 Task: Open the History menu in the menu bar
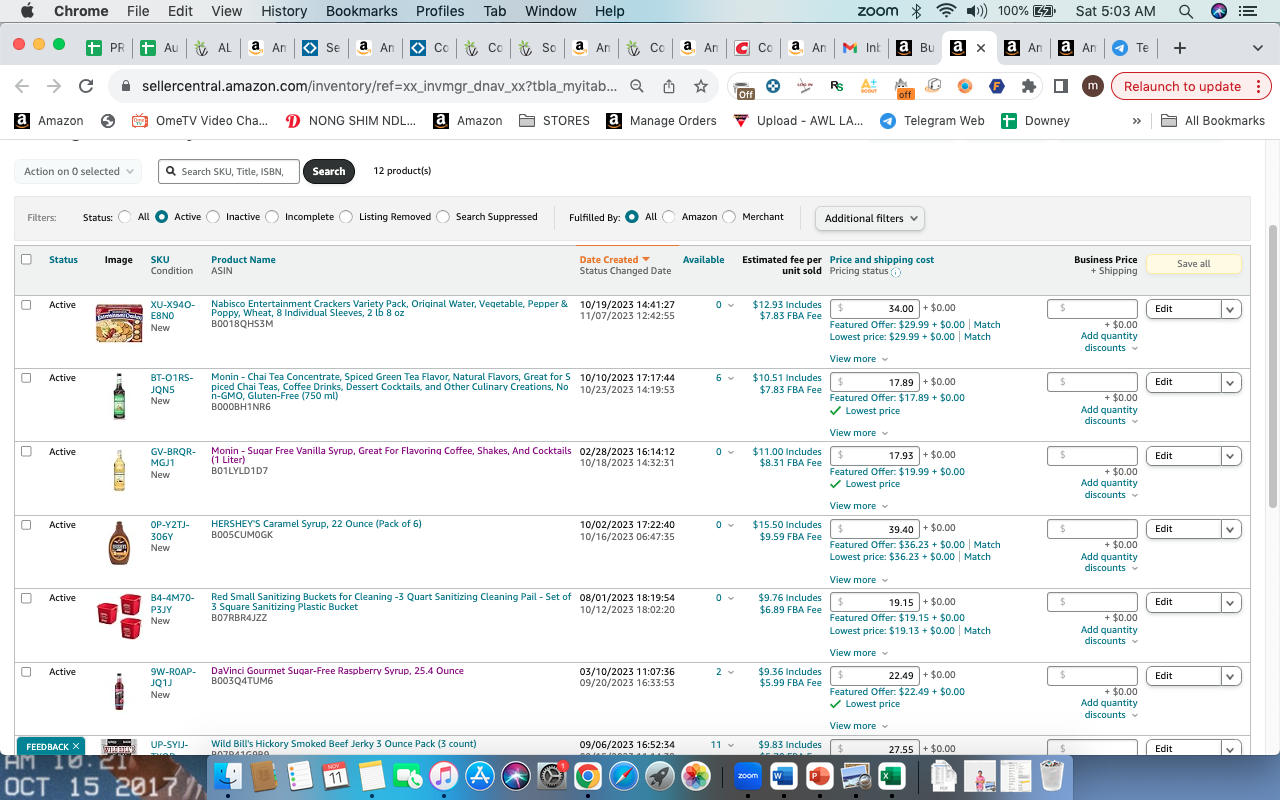point(284,11)
